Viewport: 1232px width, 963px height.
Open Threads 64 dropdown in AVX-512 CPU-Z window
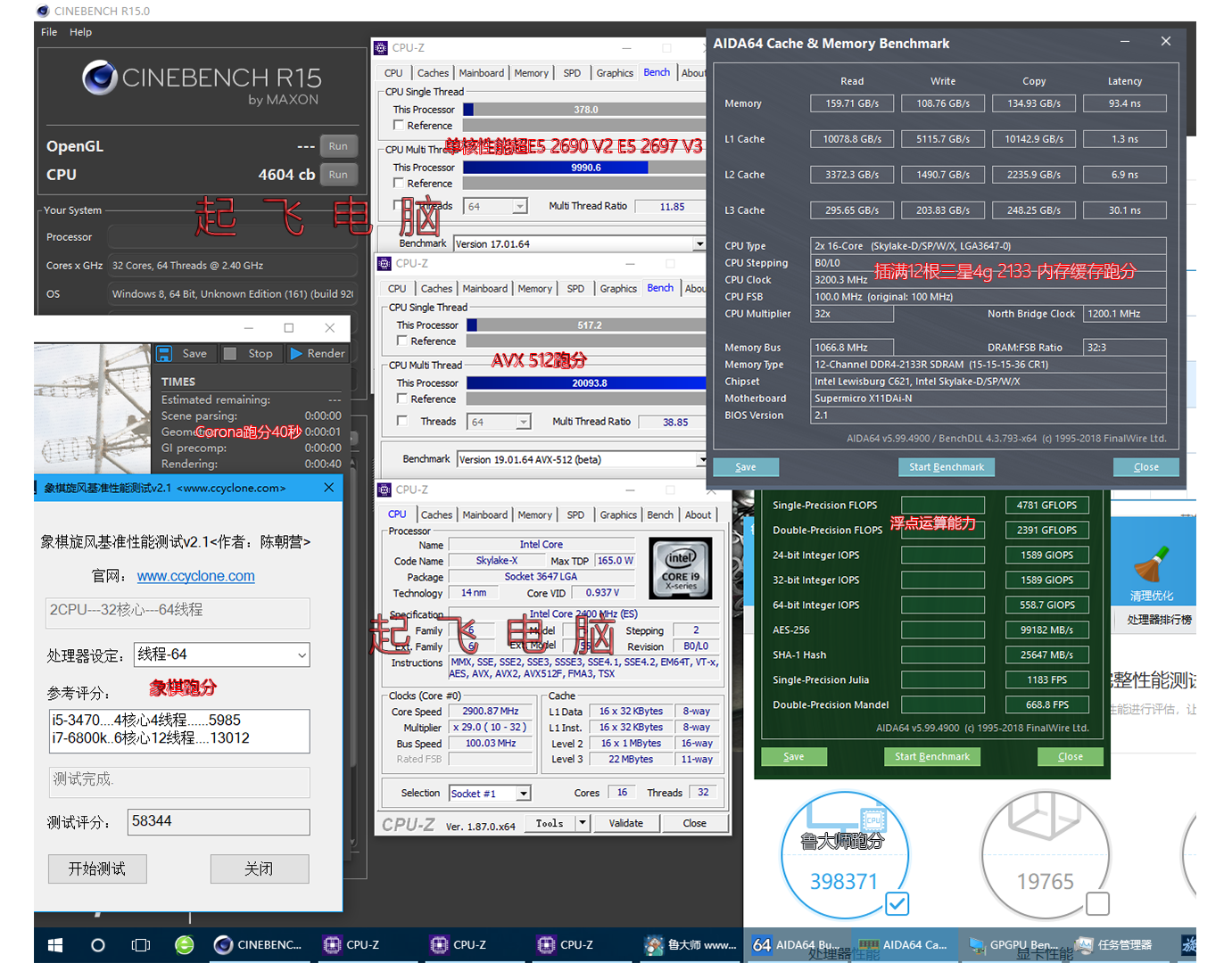click(x=523, y=422)
